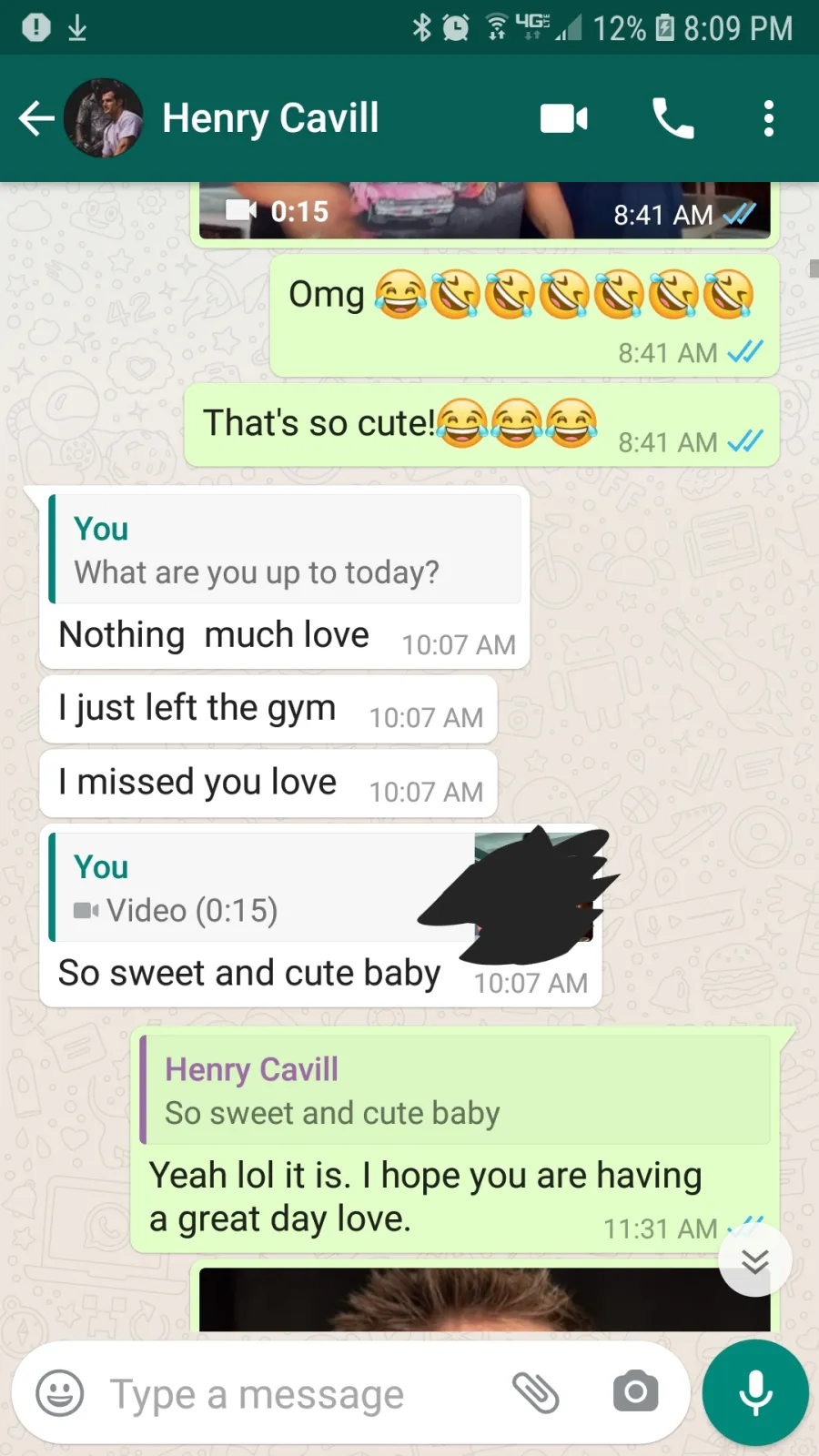Tap quoted 'So sweet and cute baby' reply
819x1456 pixels.
tap(455, 1089)
